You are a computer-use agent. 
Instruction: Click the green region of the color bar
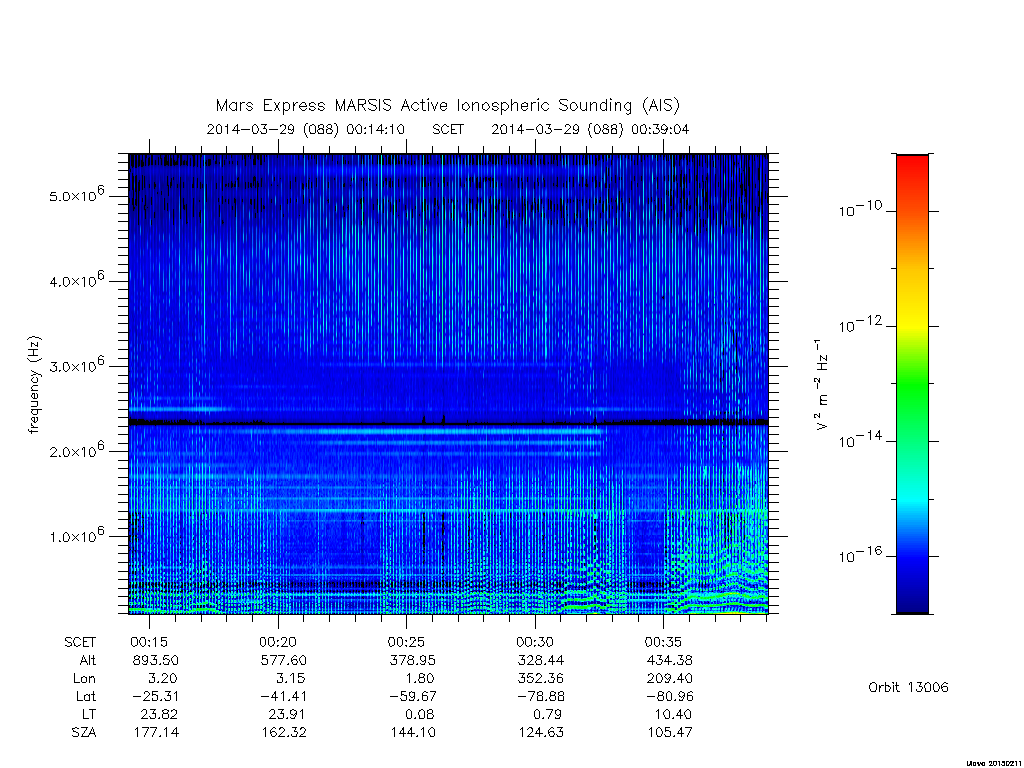coord(912,392)
